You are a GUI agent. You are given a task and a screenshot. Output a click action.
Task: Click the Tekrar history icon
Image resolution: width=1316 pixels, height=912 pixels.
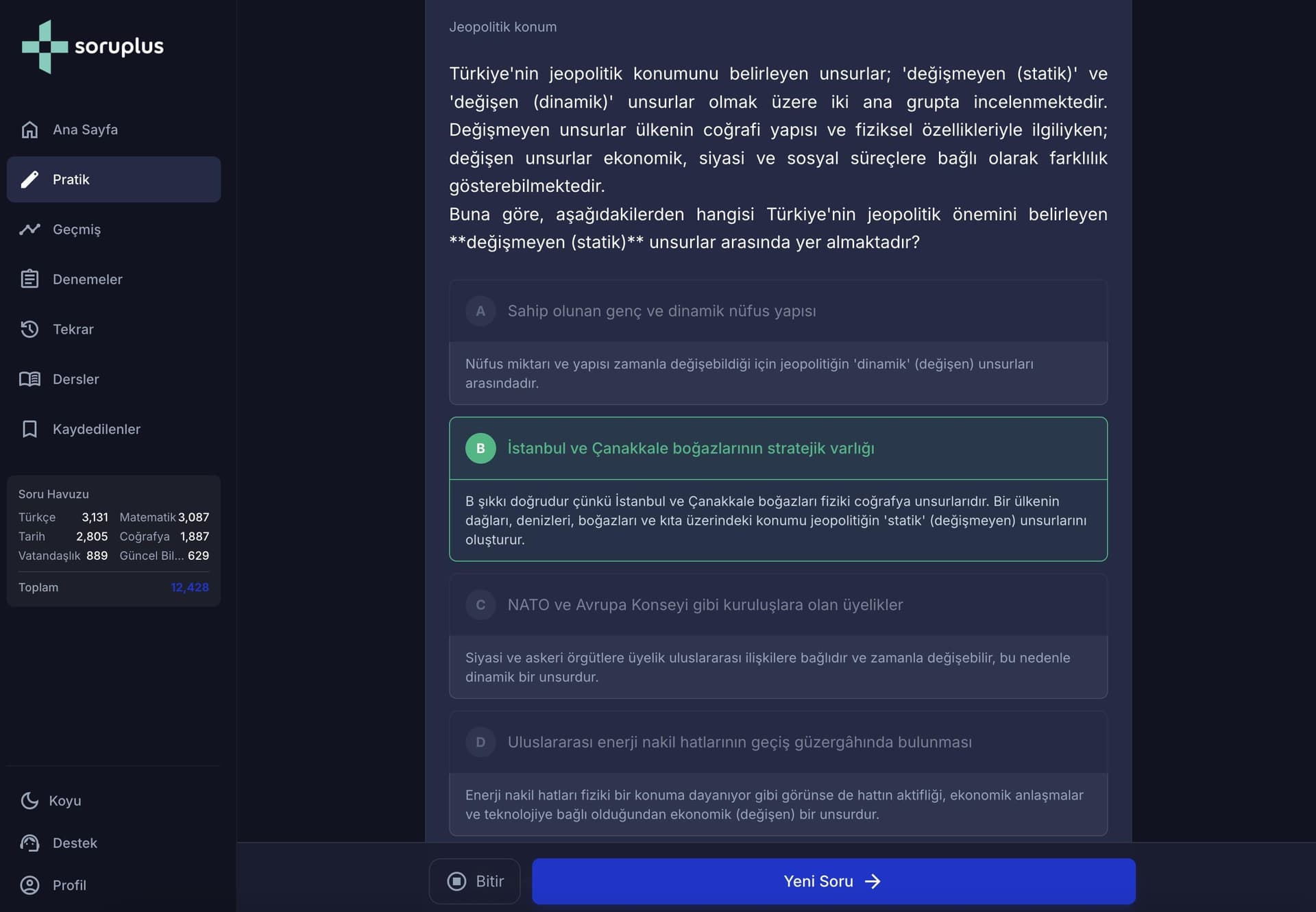tap(29, 330)
